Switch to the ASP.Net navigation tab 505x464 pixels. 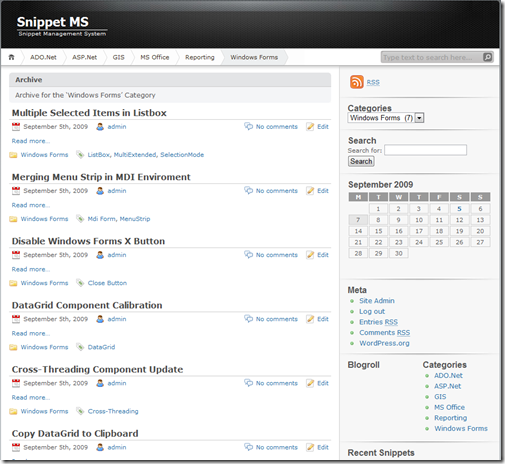pyautogui.click(x=84, y=57)
